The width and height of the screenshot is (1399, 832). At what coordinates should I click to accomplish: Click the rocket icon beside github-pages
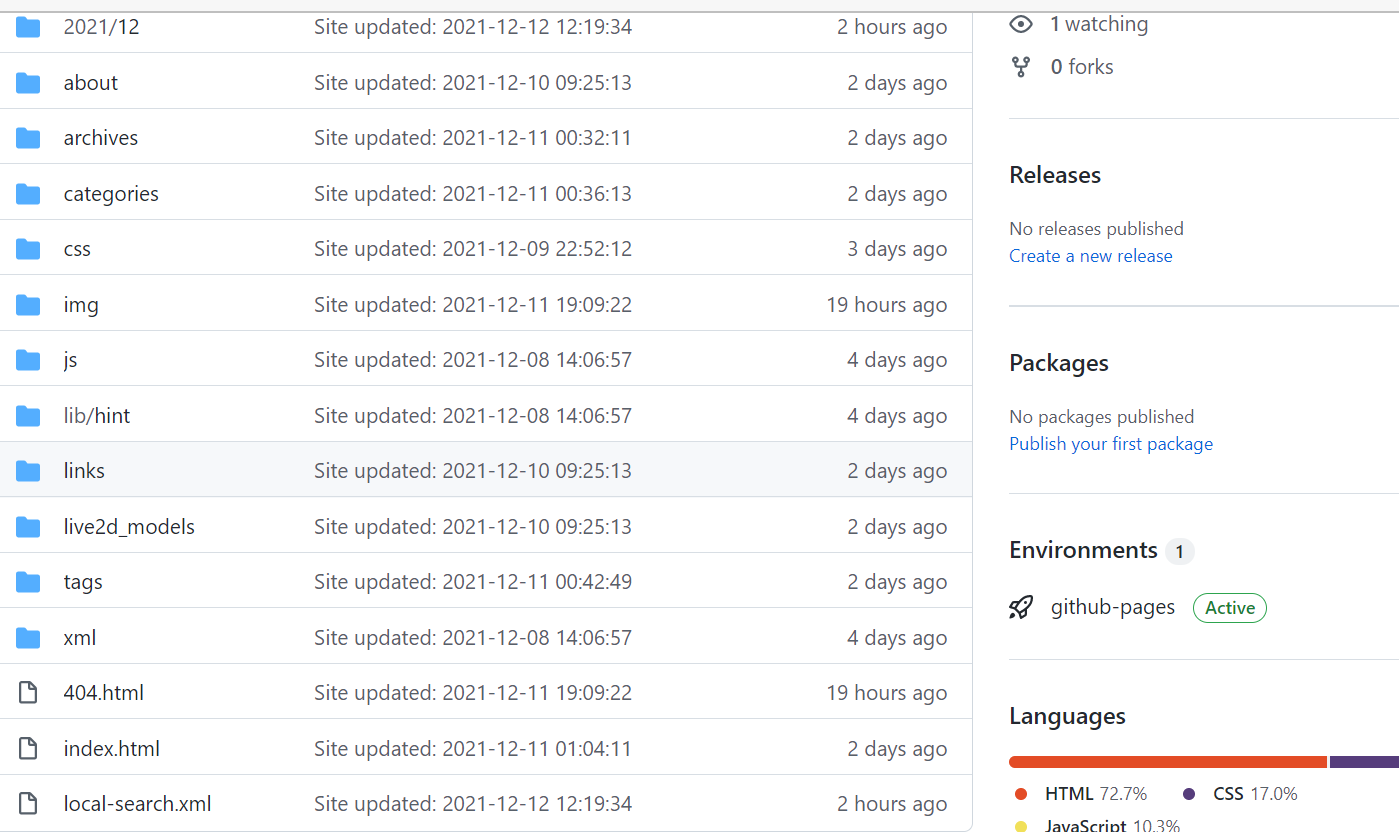tap(1021, 607)
